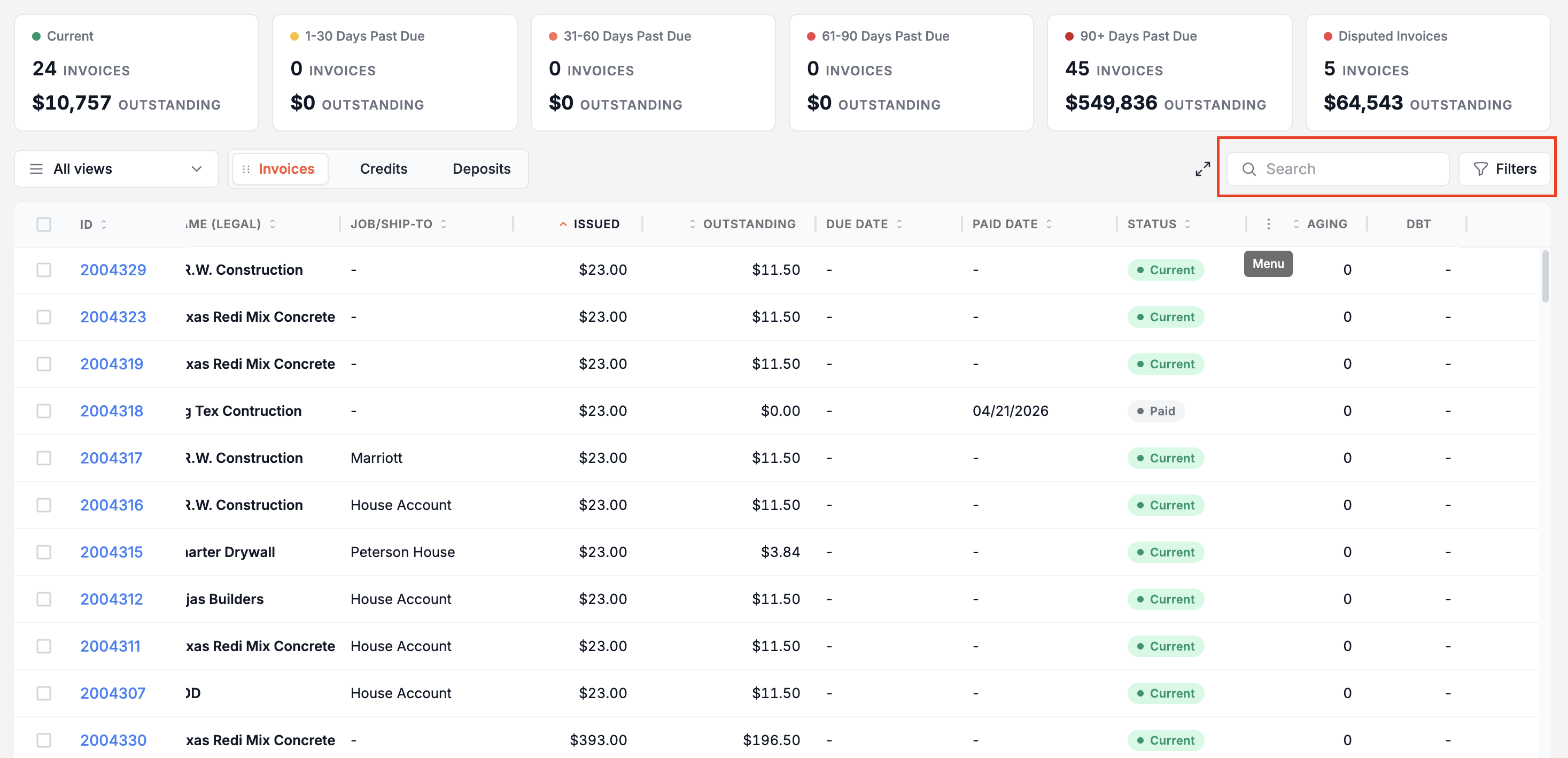Switch to the Credits tab
The image size is (1568, 758).
coord(384,169)
